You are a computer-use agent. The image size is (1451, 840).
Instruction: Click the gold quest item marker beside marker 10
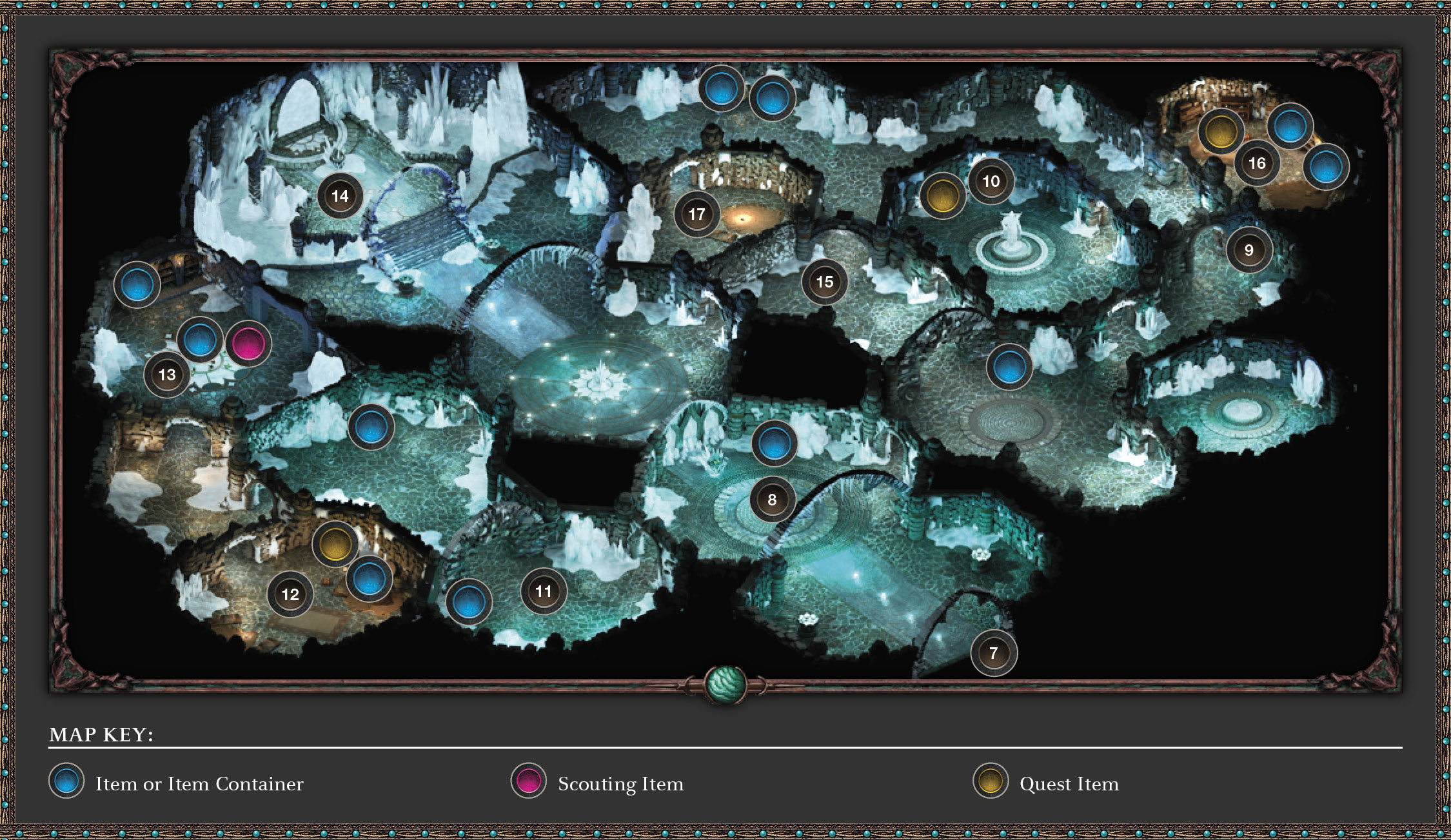click(x=943, y=195)
